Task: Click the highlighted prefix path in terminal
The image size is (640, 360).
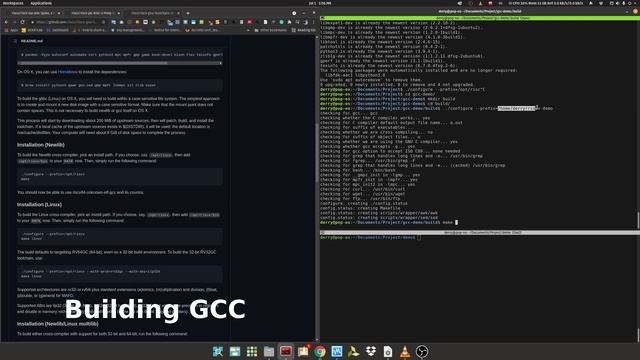Action: pyautogui.click(x=516, y=109)
